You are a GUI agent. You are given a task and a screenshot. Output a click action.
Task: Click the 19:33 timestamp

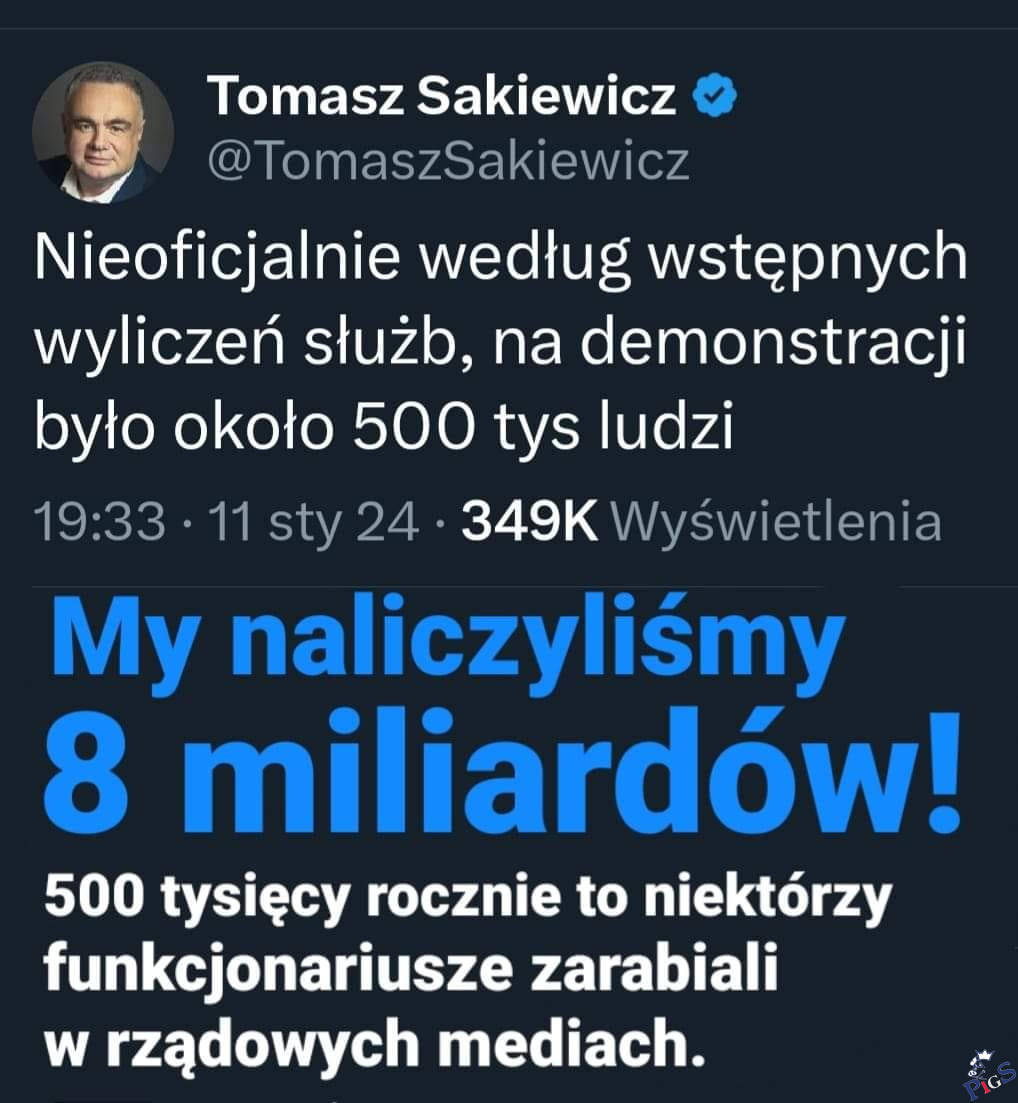[97, 523]
